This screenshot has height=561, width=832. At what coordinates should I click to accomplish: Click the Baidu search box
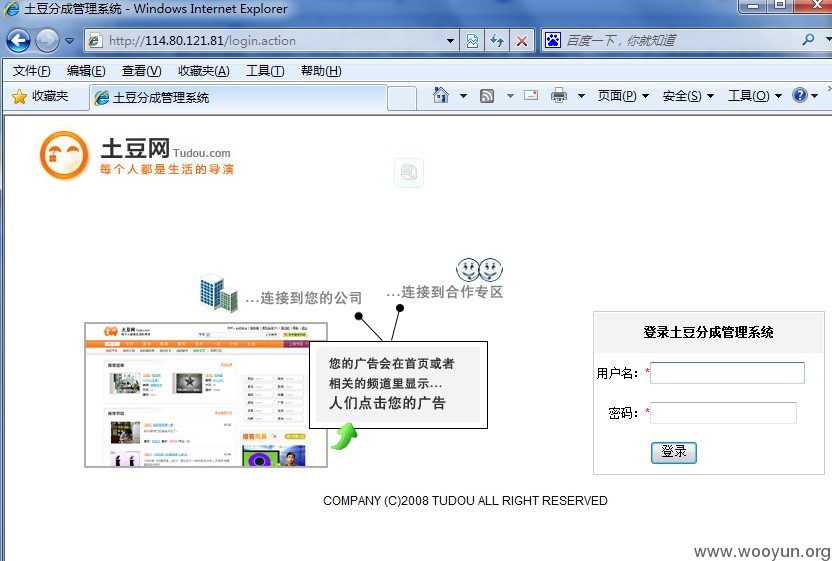(679, 40)
